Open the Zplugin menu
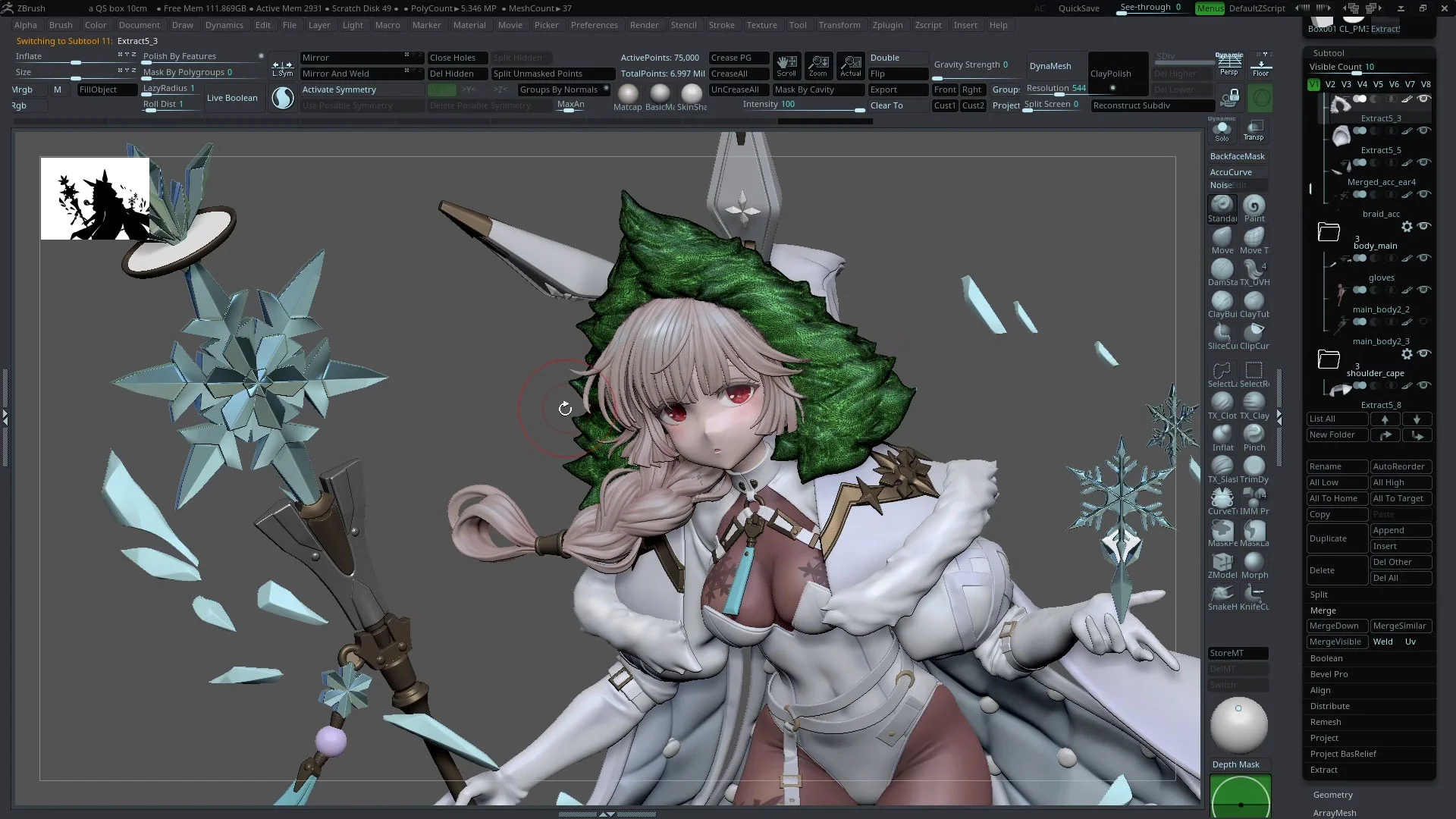Image resolution: width=1456 pixels, height=819 pixels. tap(887, 25)
